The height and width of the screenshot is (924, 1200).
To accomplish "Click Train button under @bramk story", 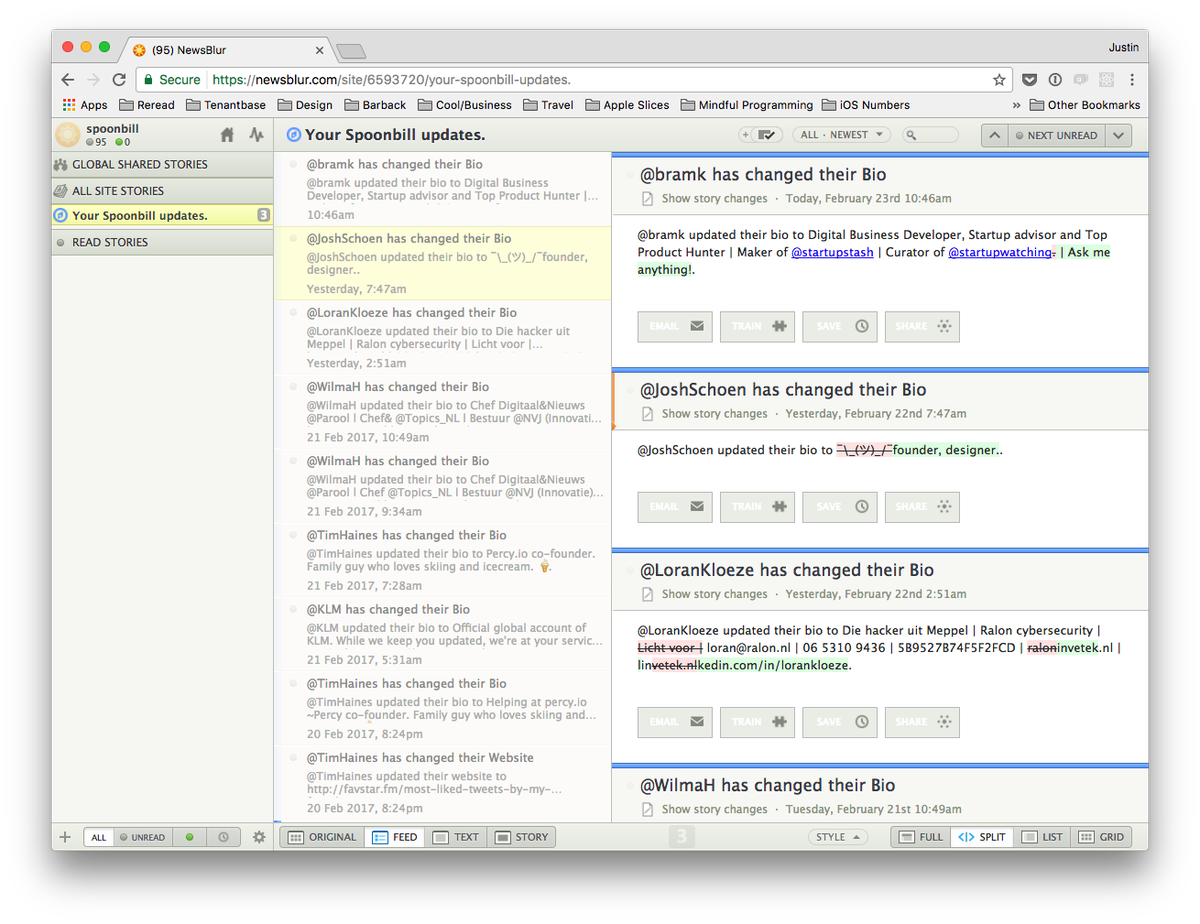I will [x=757, y=326].
